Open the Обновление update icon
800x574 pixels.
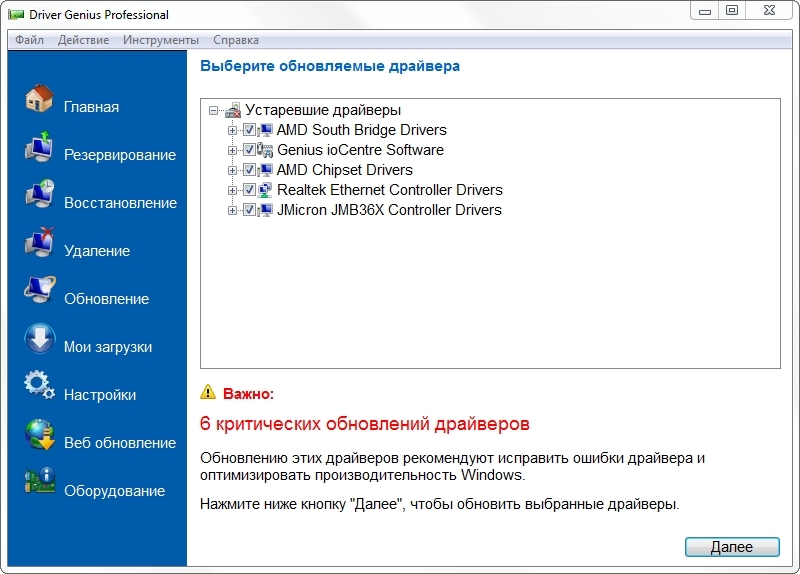tap(39, 291)
